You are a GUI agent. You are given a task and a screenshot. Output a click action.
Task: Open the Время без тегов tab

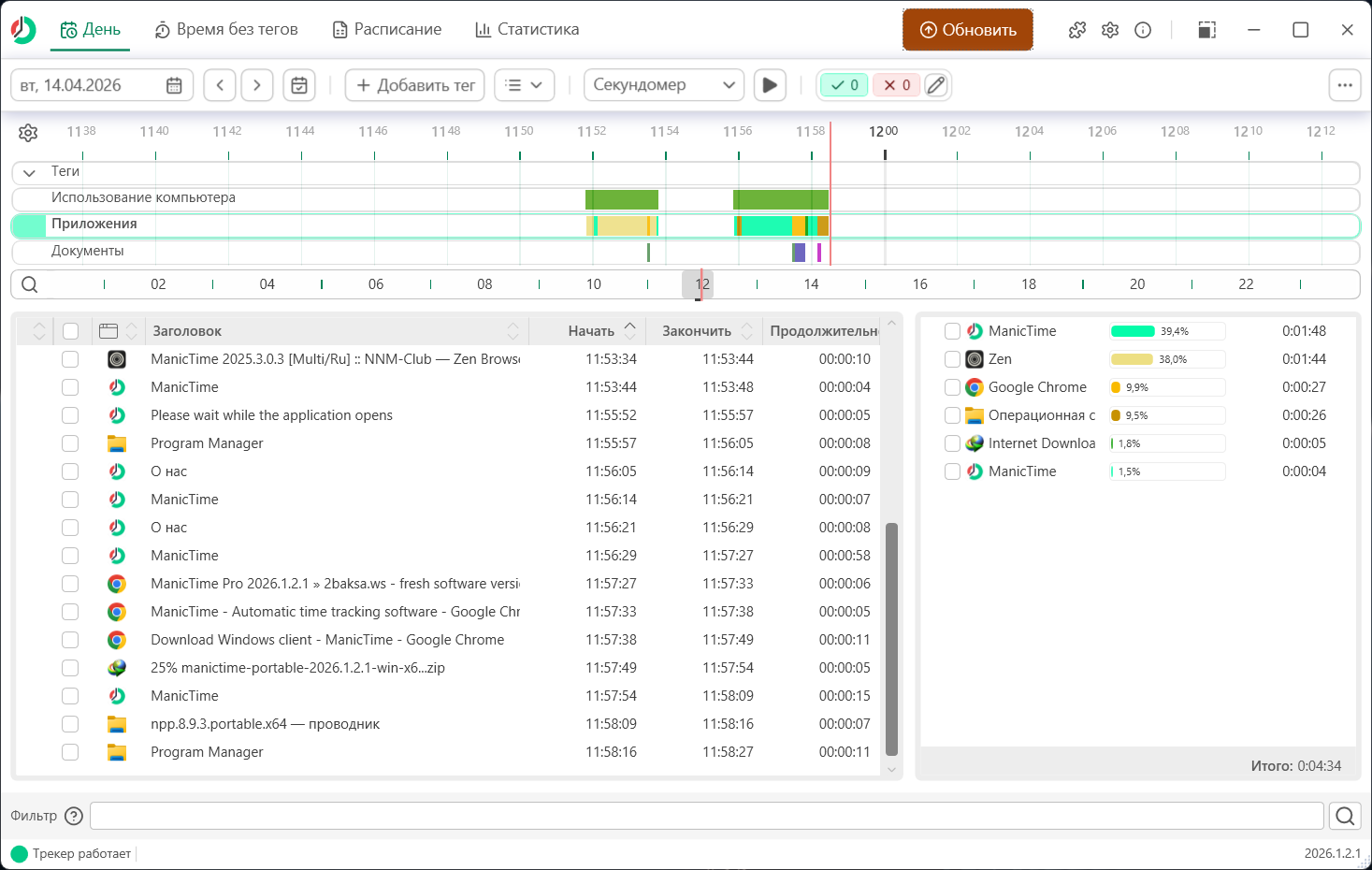tap(226, 29)
